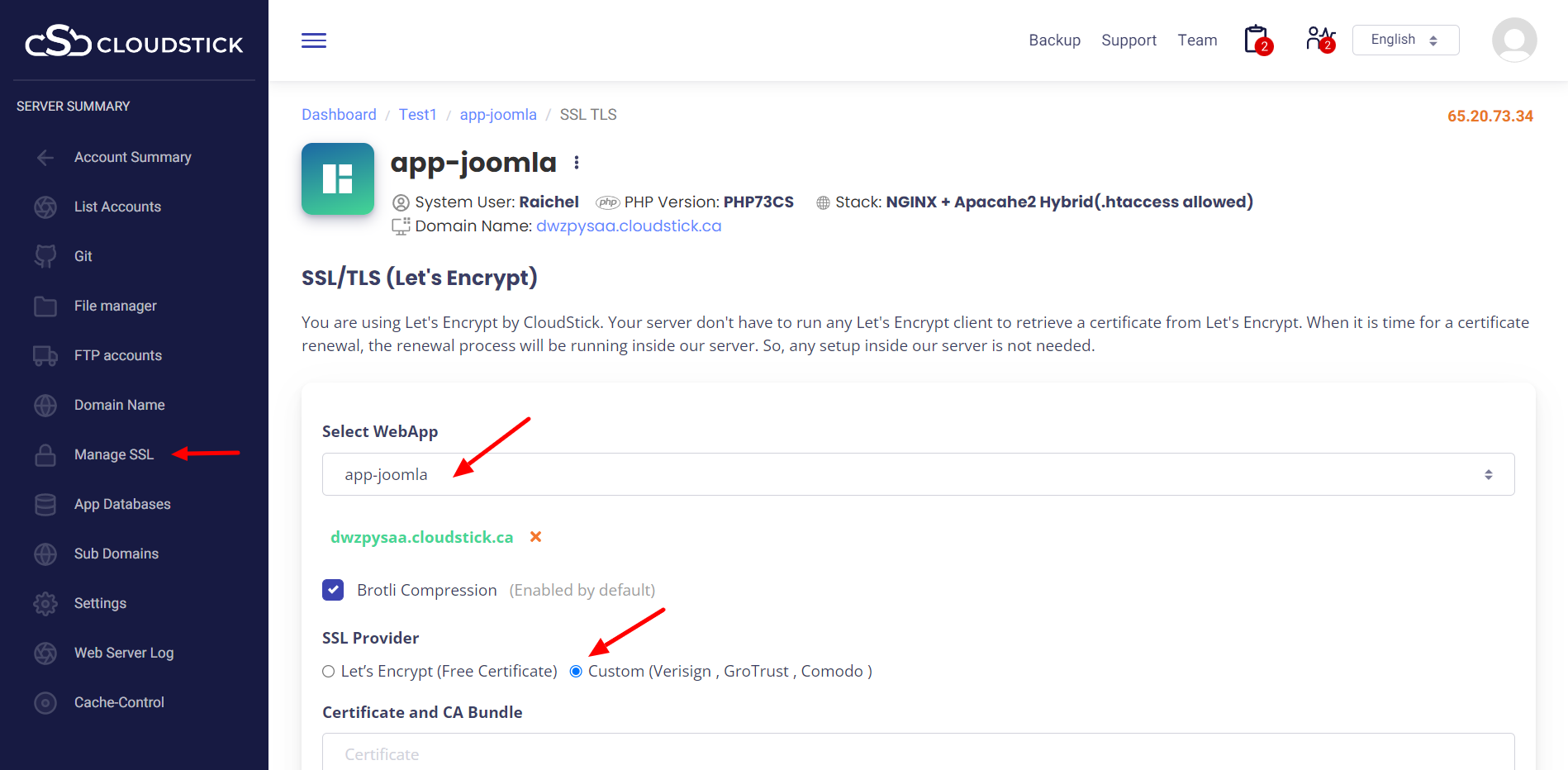Click the Git icon in the sidebar
Screen dimensions: 1568x770
point(45,256)
